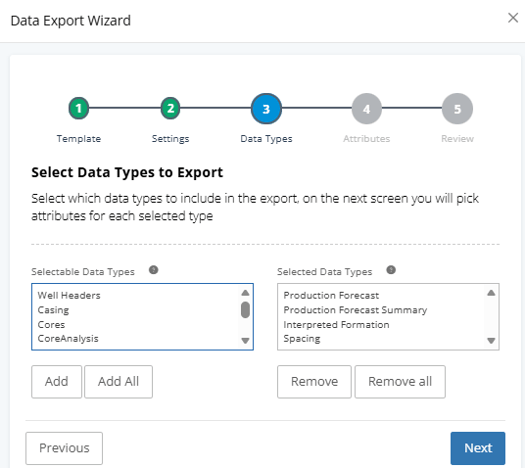Select Interpreted Formation item
The width and height of the screenshot is (525, 468).
pos(336,324)
